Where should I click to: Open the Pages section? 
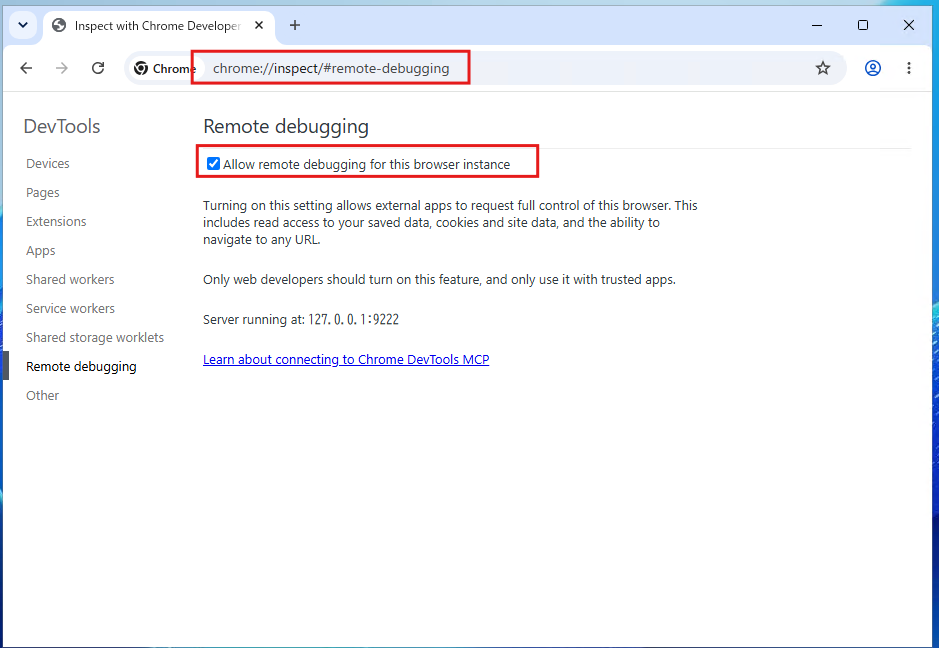coord(43,192)
